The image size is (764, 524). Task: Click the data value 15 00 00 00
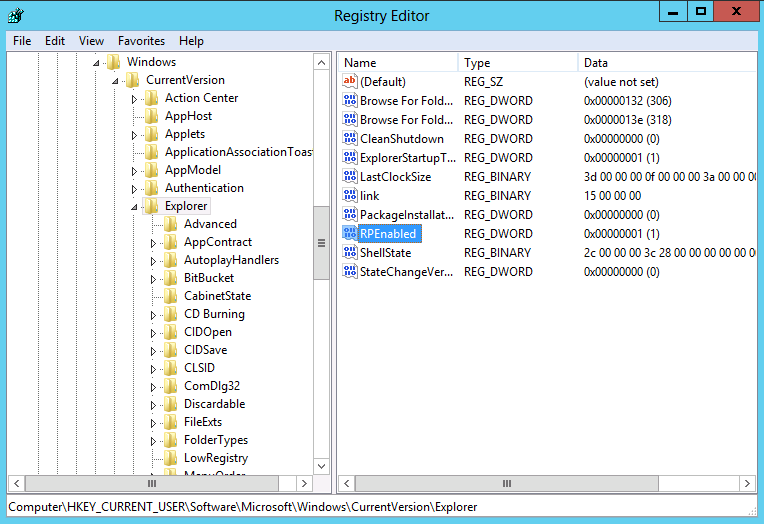612,196
